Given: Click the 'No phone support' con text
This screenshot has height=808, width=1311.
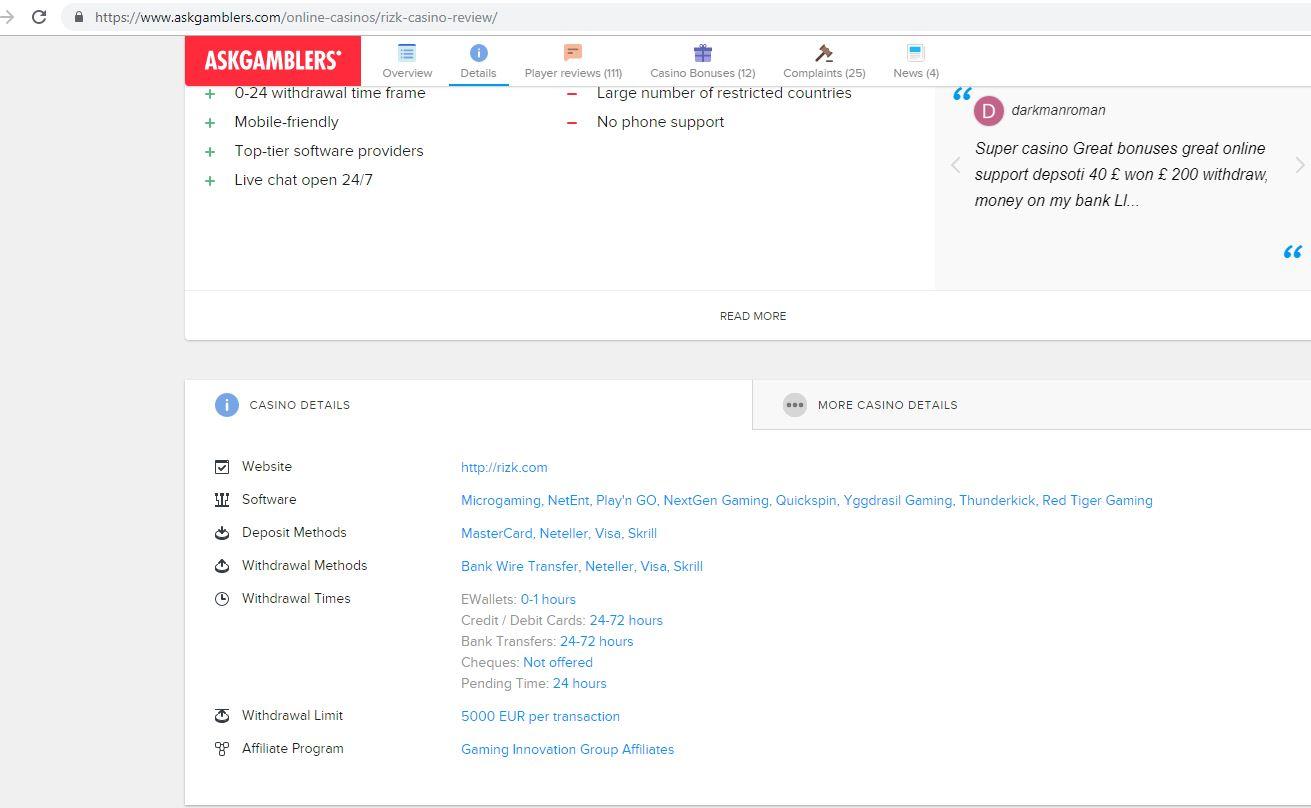Looking at the screenshot, I should tap(661, 122).
